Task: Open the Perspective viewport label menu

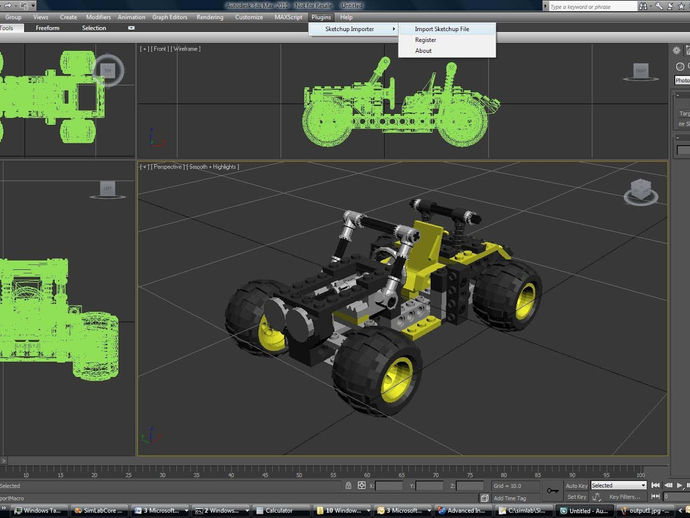Action: [167, 167]
